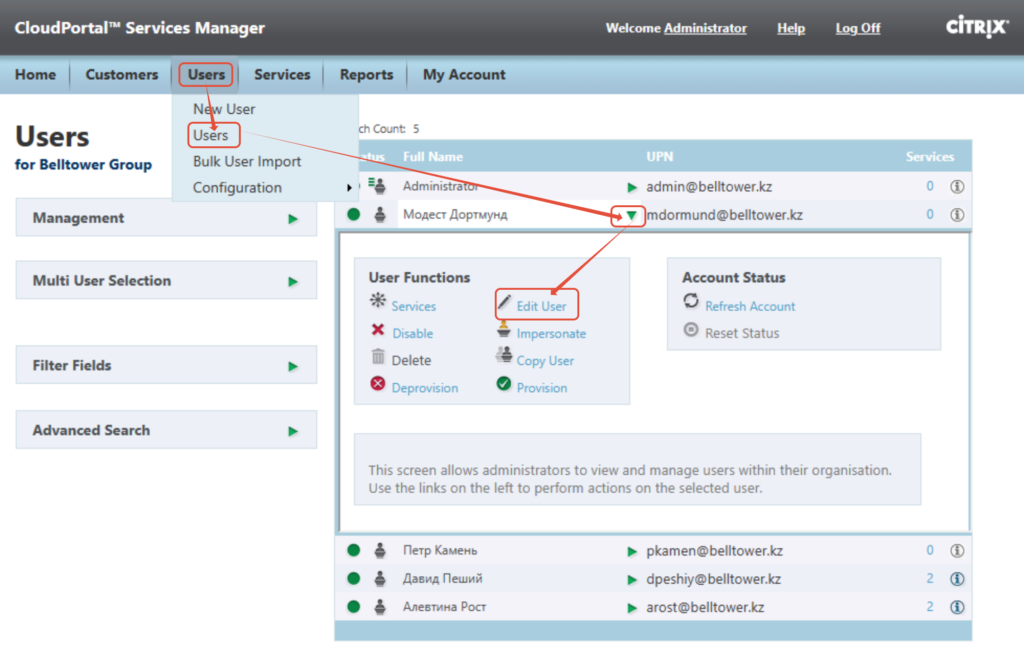This screenshot has width=1024, height=656.
Task: Click the green status dot for Модест Дортмунд
Action: 354,214
